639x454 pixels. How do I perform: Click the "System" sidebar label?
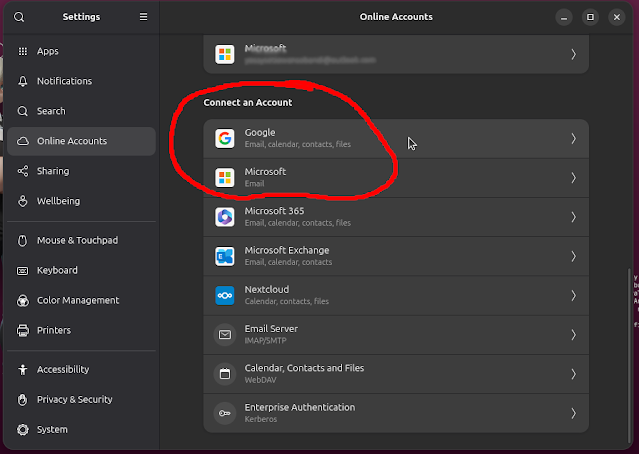[52, 430]
